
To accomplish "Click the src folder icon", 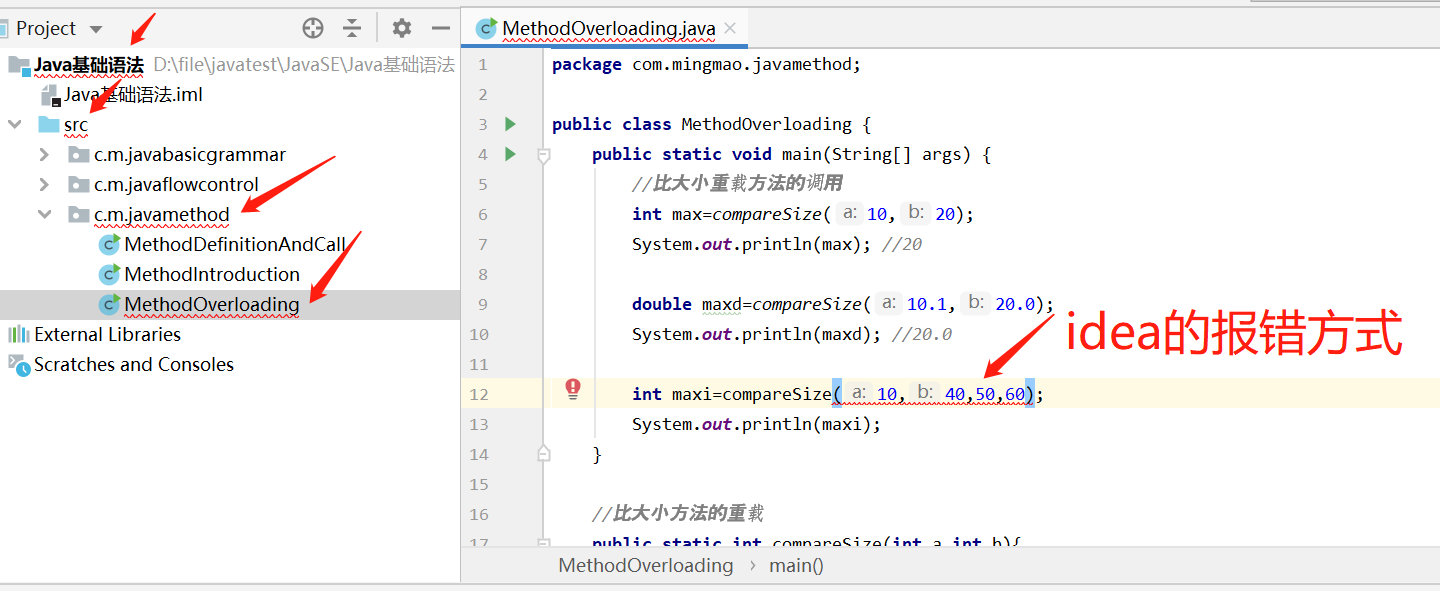I will point(49,125).
